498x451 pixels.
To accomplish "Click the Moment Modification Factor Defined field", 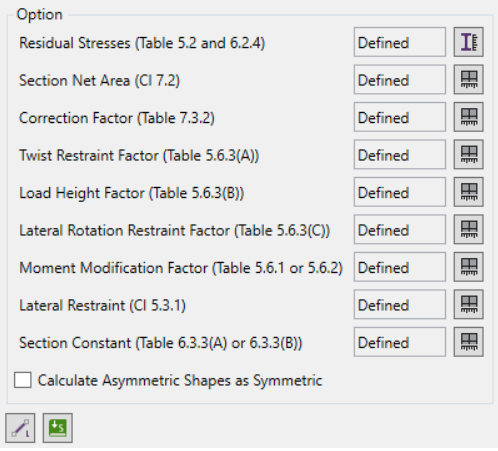I will [400, 267].
